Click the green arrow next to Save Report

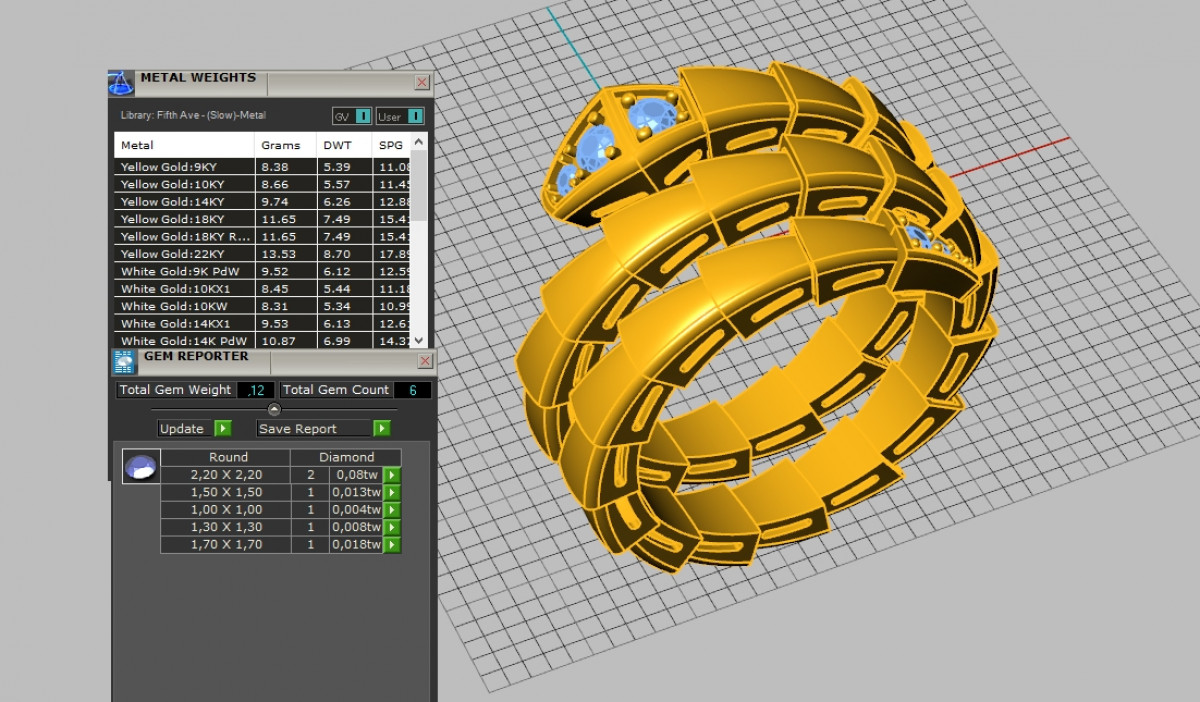[381, 428]
